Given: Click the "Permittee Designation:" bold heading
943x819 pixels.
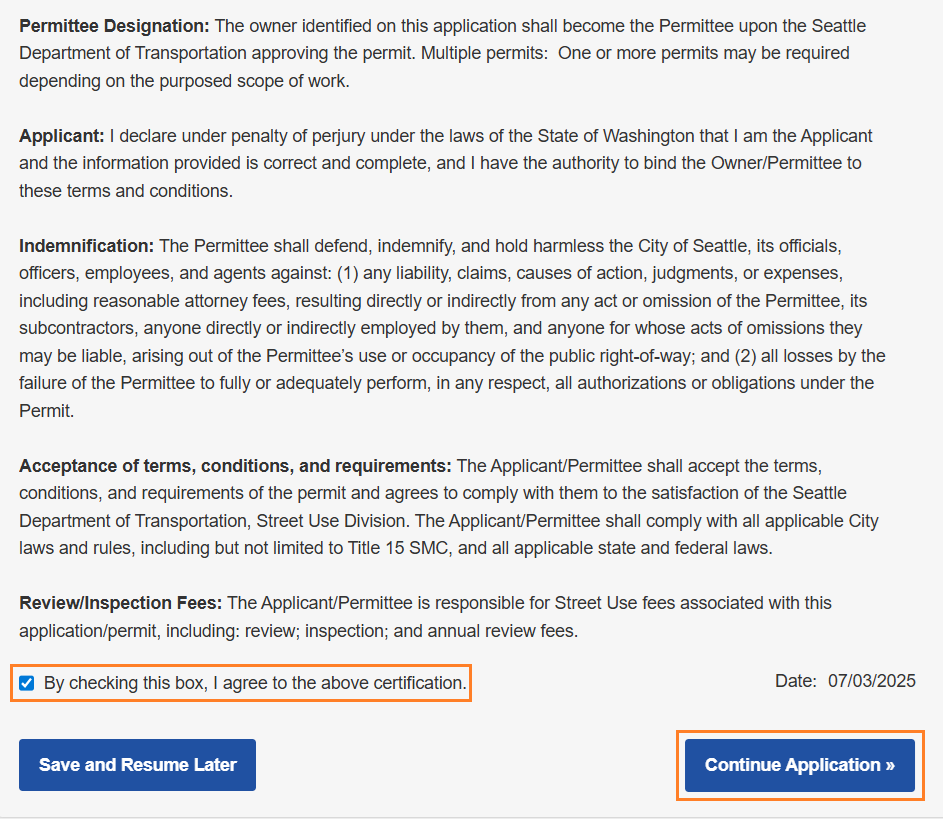Looking at the screenshot, I should pyautogui.click(x=115, y=25).
